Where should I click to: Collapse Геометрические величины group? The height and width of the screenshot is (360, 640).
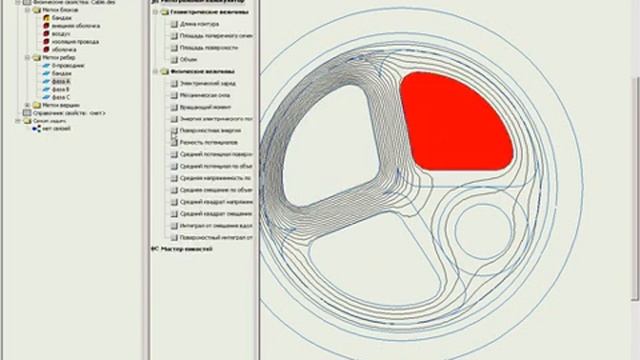pyautogui.click(x=156, y=12)
